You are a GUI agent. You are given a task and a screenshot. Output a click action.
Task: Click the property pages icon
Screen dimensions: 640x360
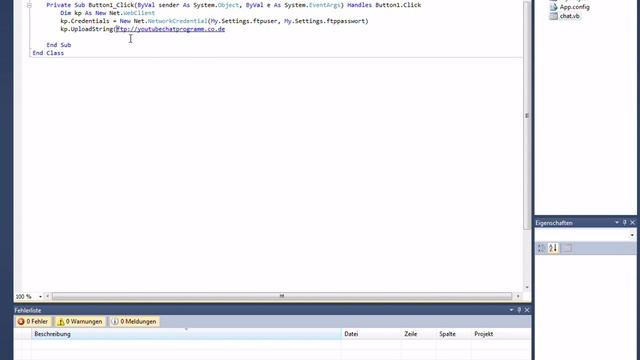tap(567, 248)
